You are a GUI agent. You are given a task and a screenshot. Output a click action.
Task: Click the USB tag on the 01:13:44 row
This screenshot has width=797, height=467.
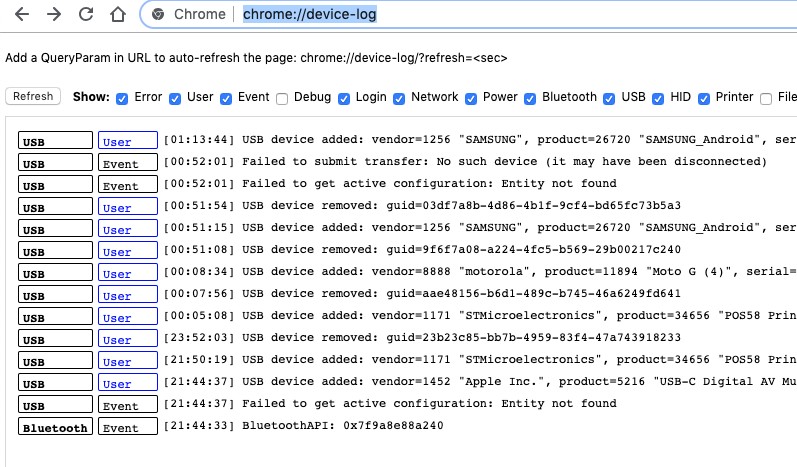55,140
